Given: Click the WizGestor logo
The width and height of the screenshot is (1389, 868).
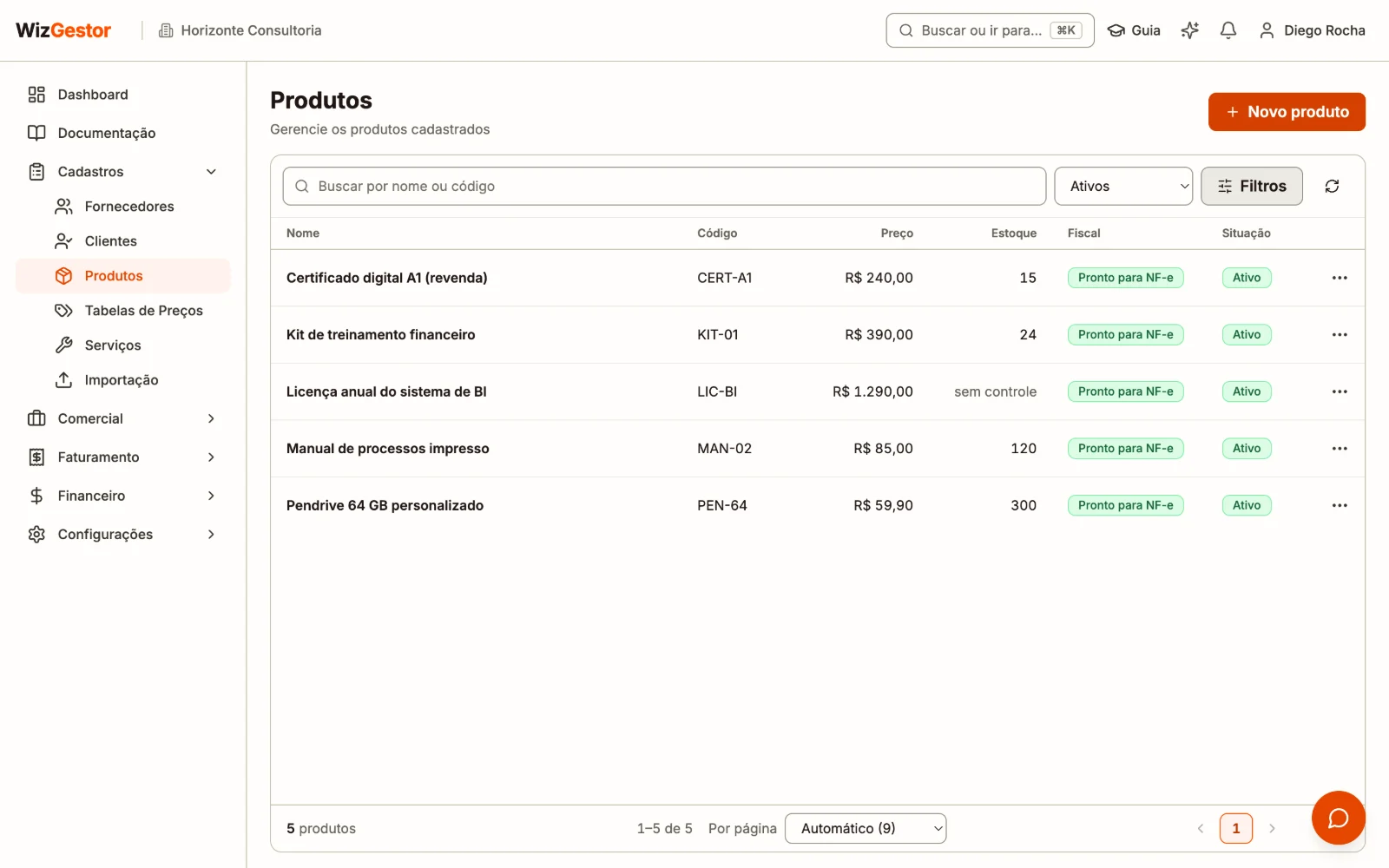Looking at the screenshot, I should click(63, 30).
